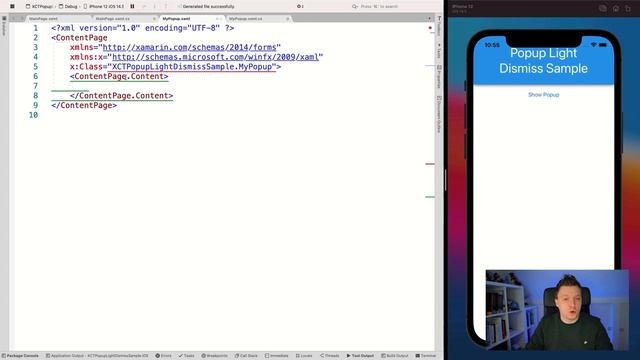Click line number 10 in gutter

(x=33, y=115)
